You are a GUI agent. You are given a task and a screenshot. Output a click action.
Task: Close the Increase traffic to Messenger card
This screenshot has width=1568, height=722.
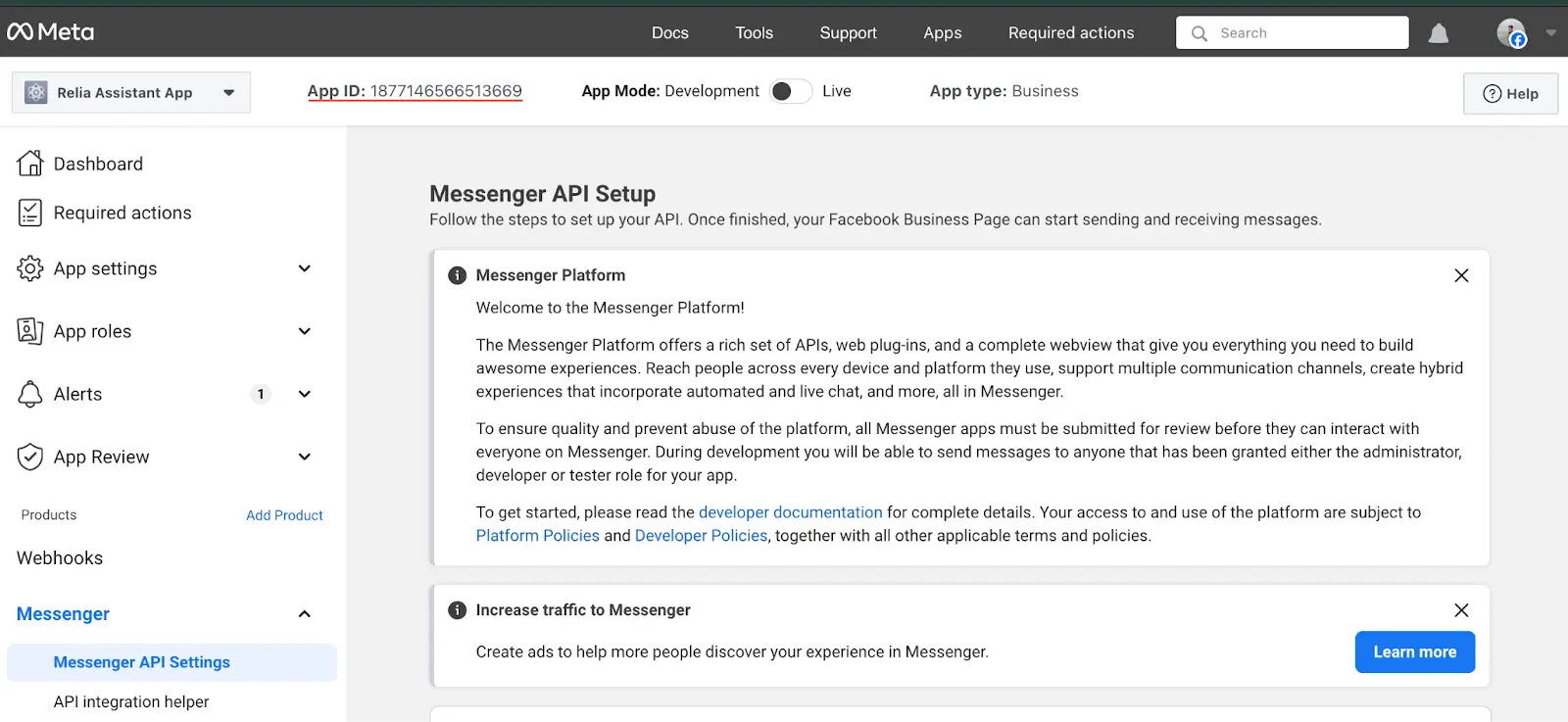click(x=1461, y=610)
